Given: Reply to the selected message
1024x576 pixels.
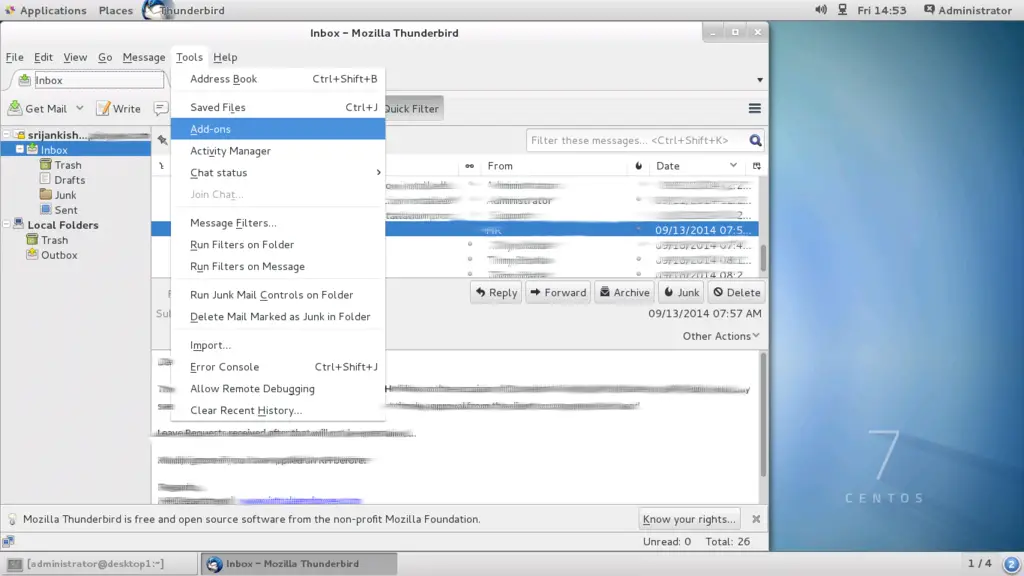Looking at the screenshot, I should point(496,293).
